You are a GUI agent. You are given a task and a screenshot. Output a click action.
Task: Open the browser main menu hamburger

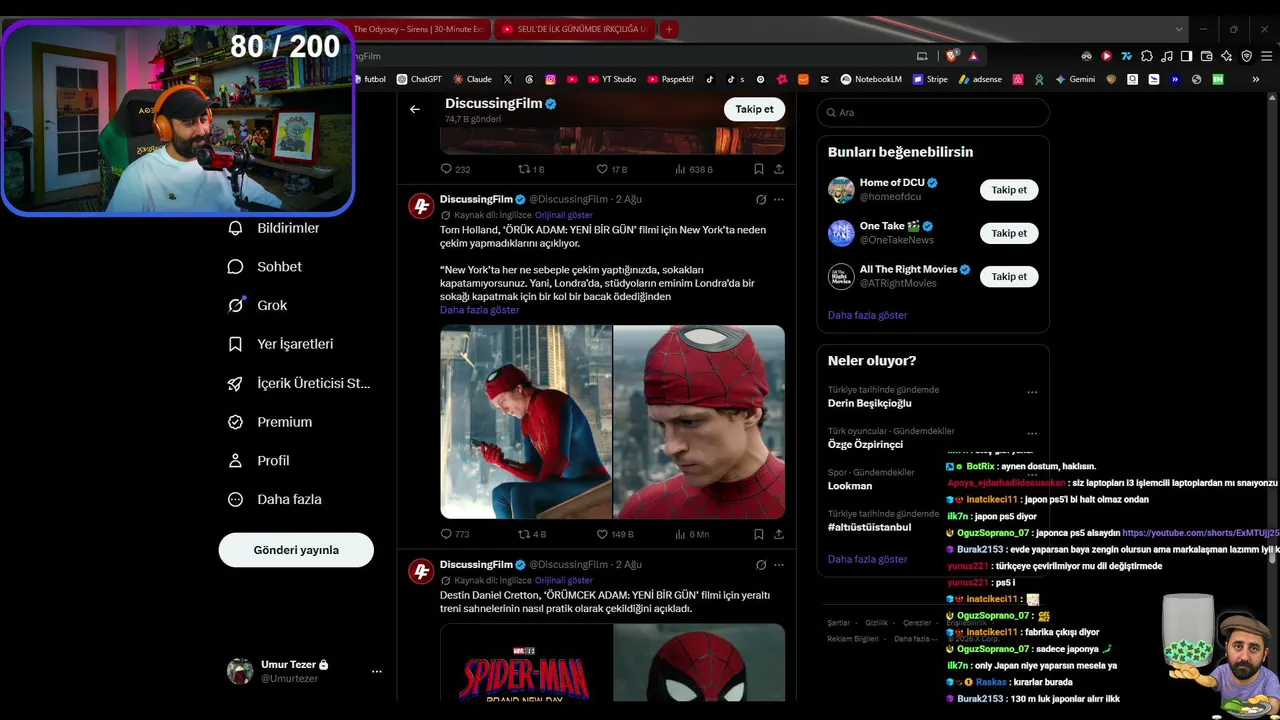tap(1266, 56)
